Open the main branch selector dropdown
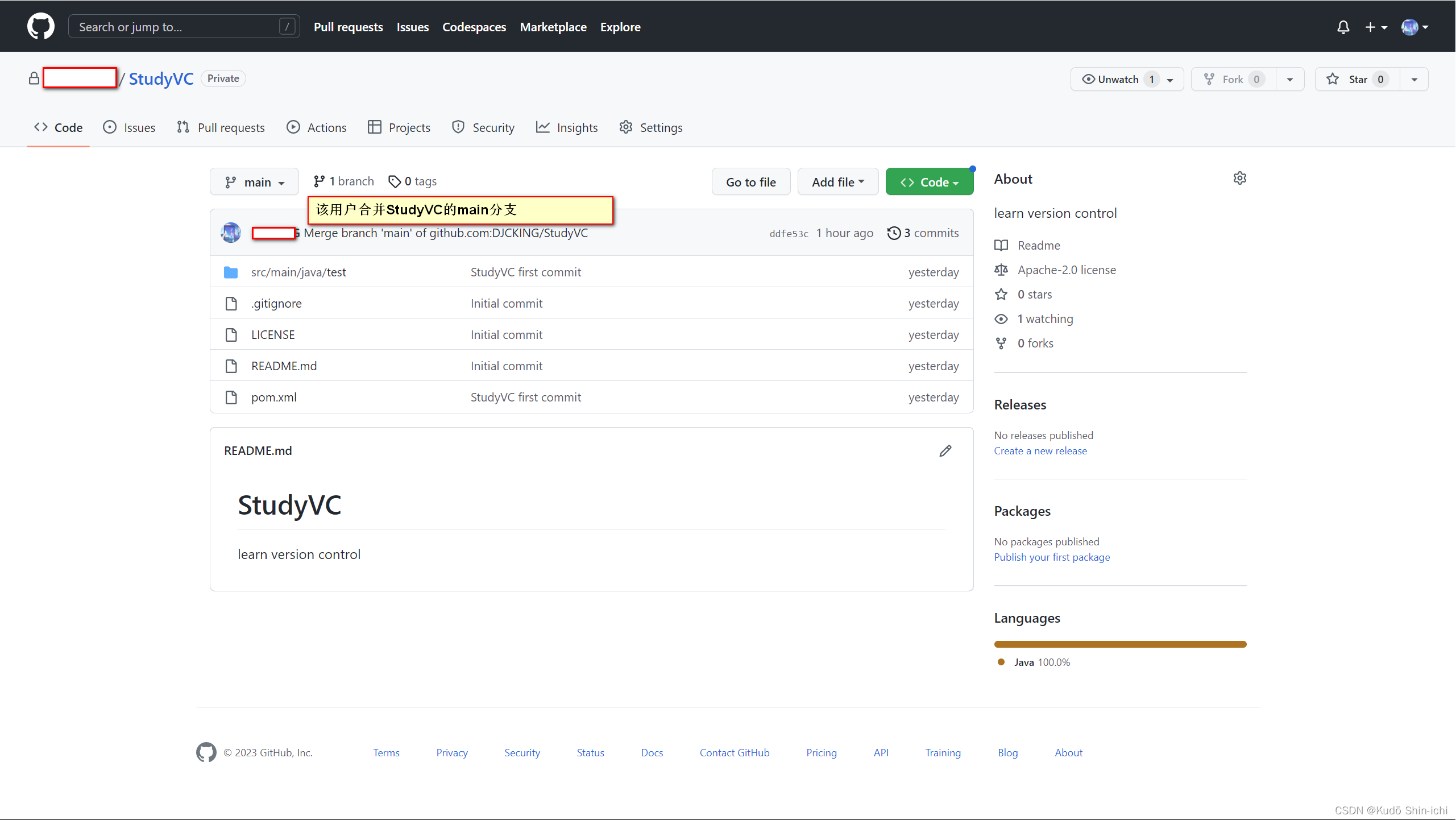 point(254,182)
